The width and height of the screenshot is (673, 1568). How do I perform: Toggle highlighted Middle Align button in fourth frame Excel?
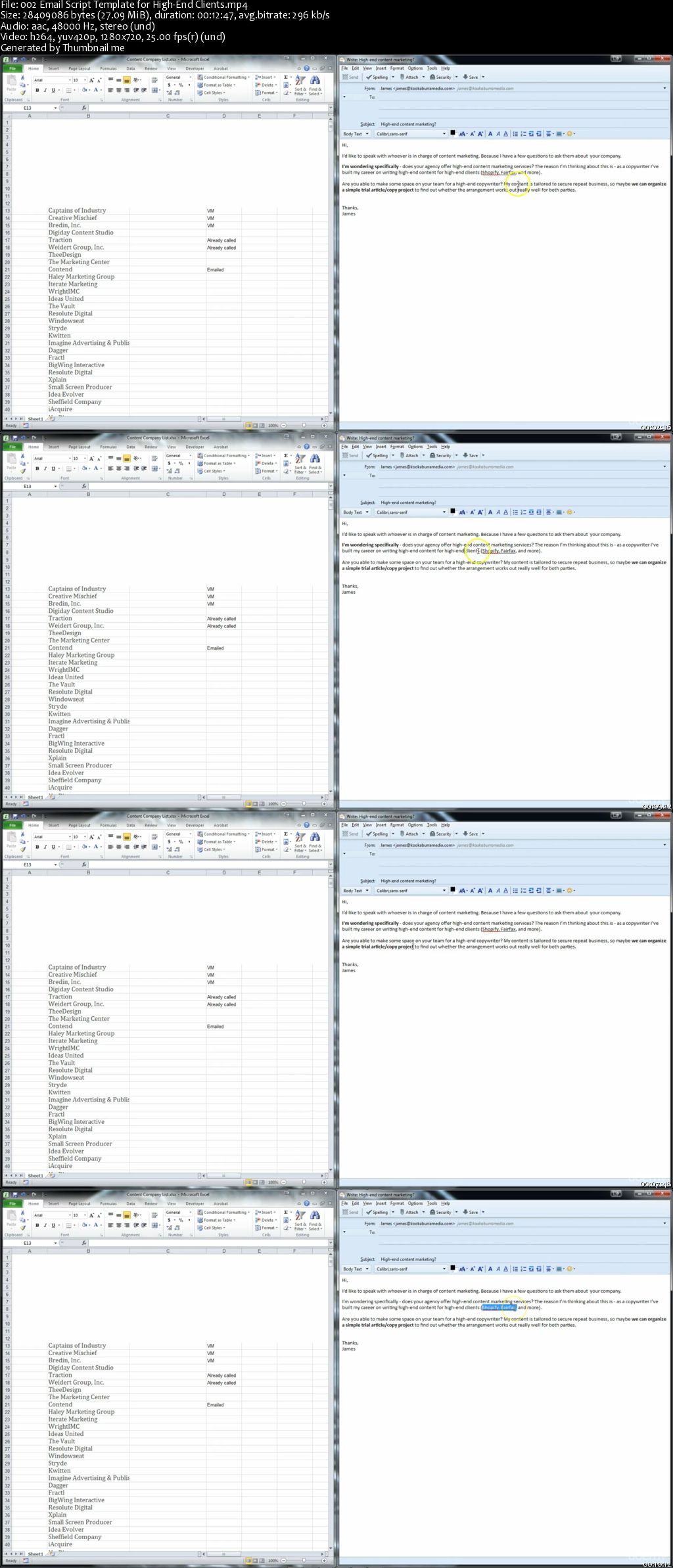(x=127, y=1215)
